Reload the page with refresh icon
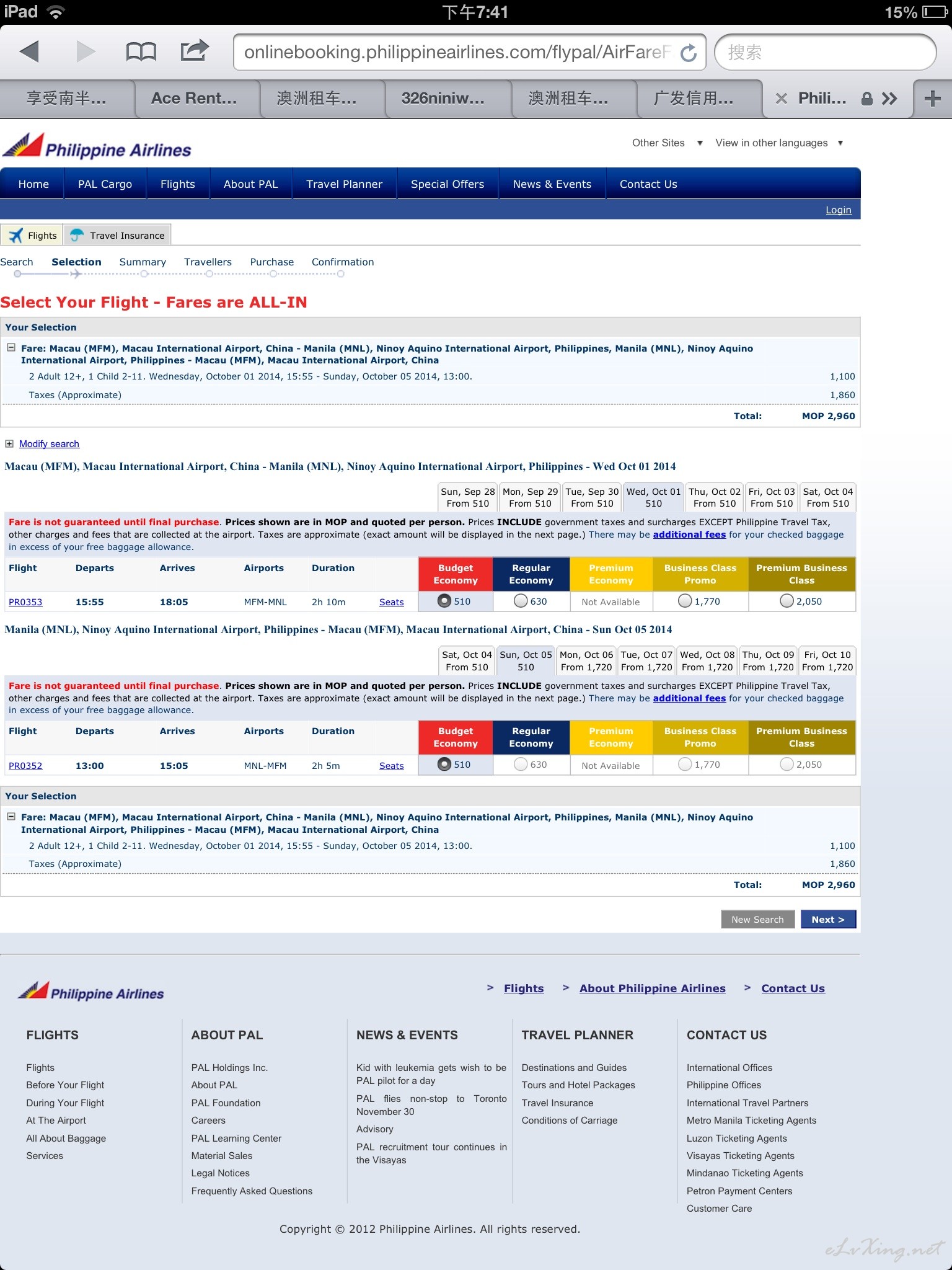 pos(689,53)
